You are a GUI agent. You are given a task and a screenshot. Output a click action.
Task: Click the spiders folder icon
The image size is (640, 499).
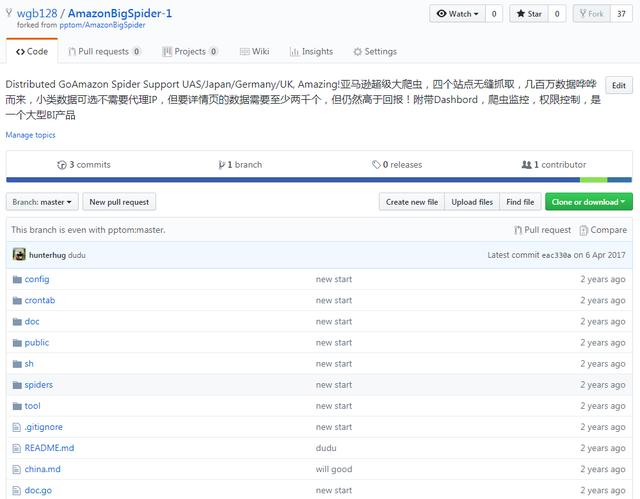click(x=17, y=385)
